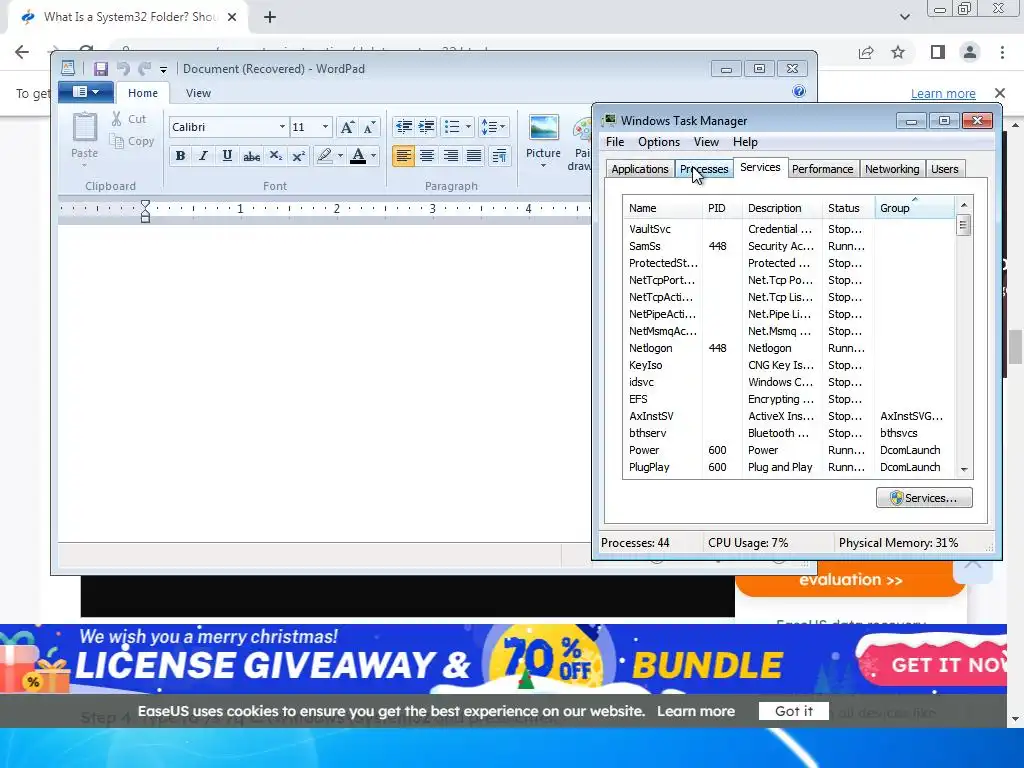Viewport: 1024px width, 768px height.
Task: Toggle Underline formatting
Action: [x=227, y=155]
